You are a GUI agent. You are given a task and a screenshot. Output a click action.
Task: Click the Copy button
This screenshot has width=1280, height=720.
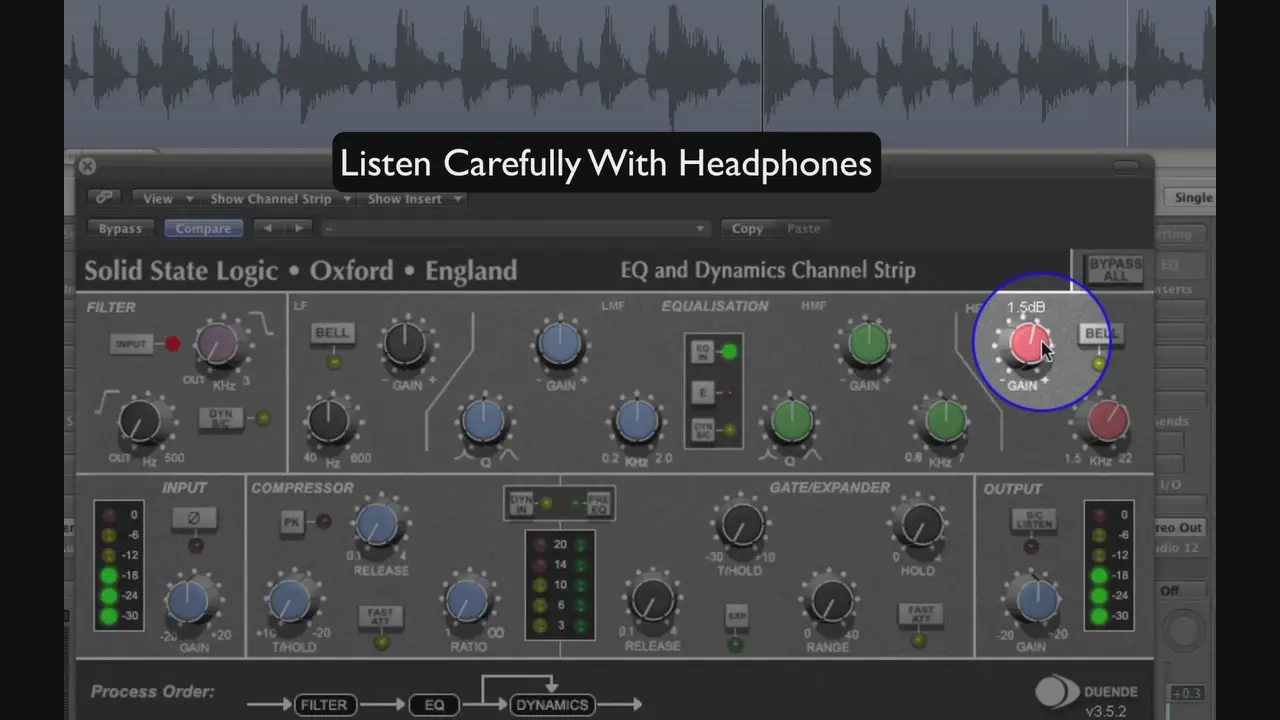747,228
